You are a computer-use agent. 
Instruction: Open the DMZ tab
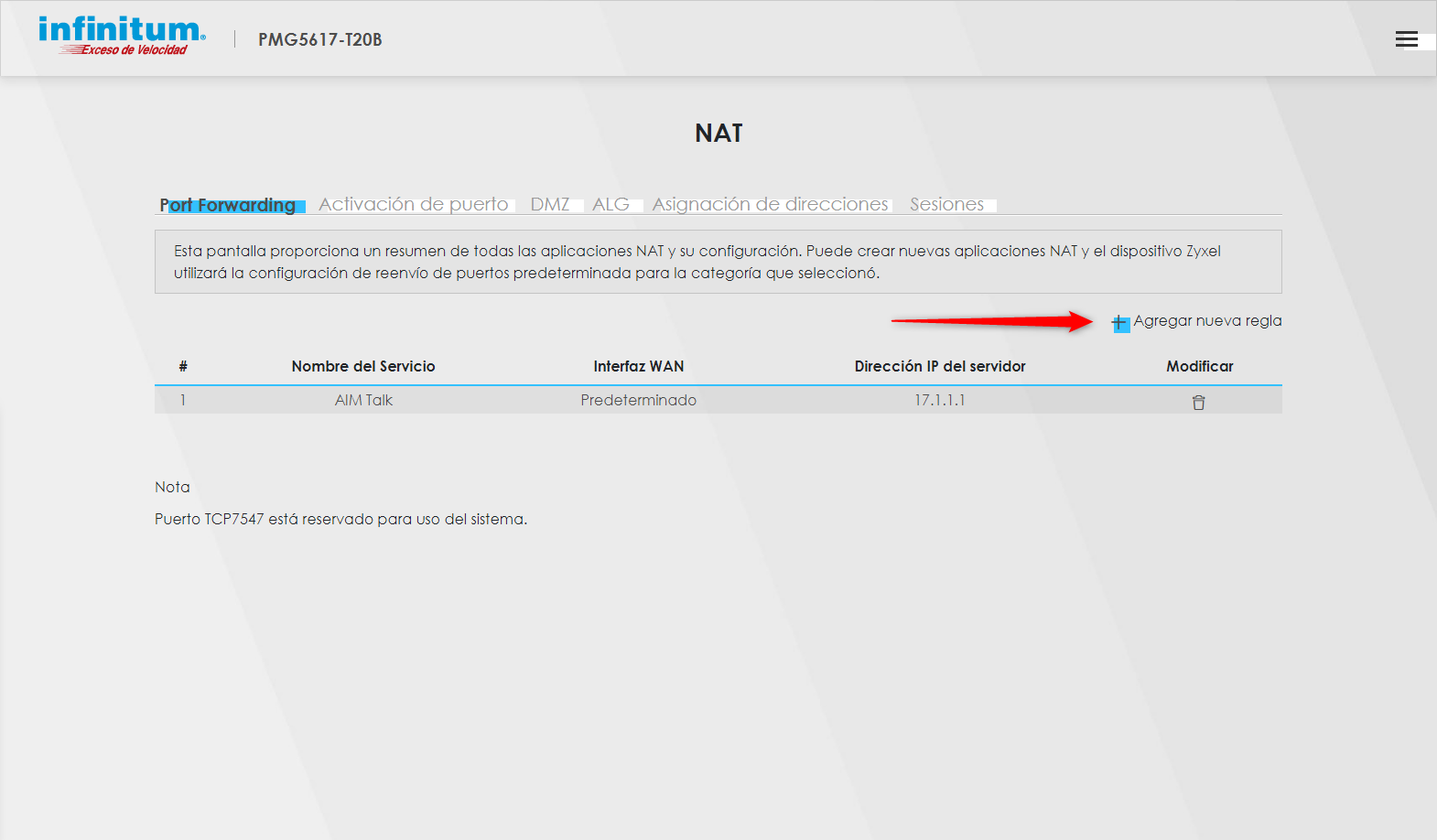(x=550, y=204)
